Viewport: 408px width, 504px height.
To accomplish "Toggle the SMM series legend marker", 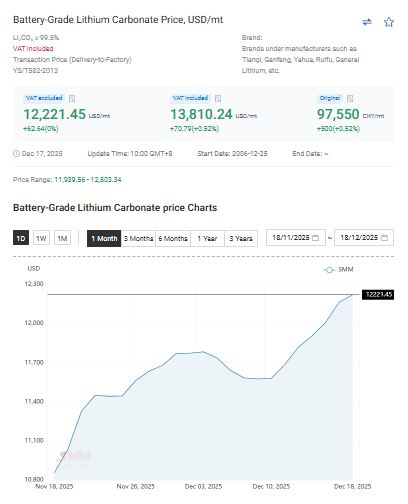I will click(329, 270).
